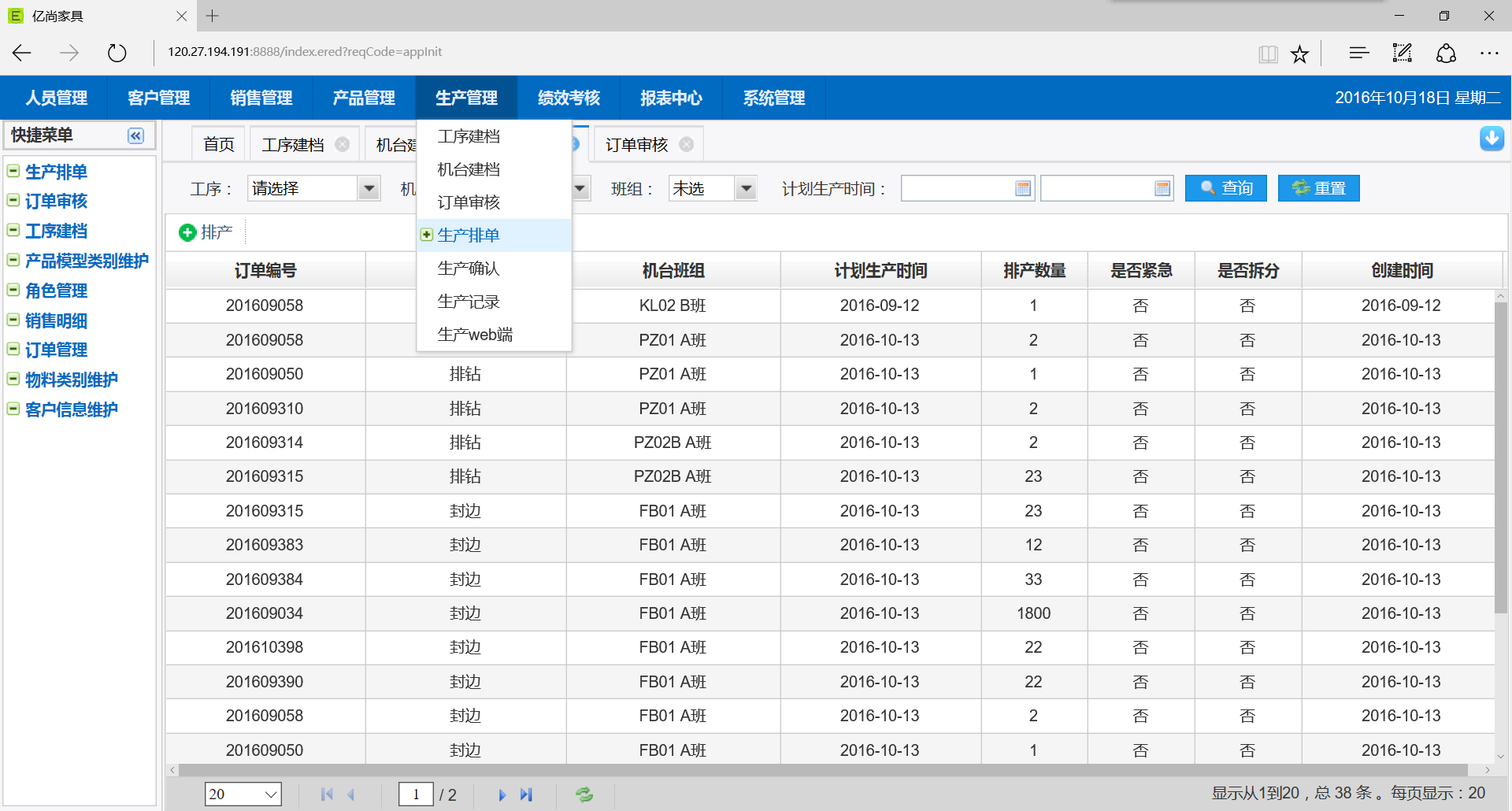Click the blue download arrow icon

(x=1492, y=139)
